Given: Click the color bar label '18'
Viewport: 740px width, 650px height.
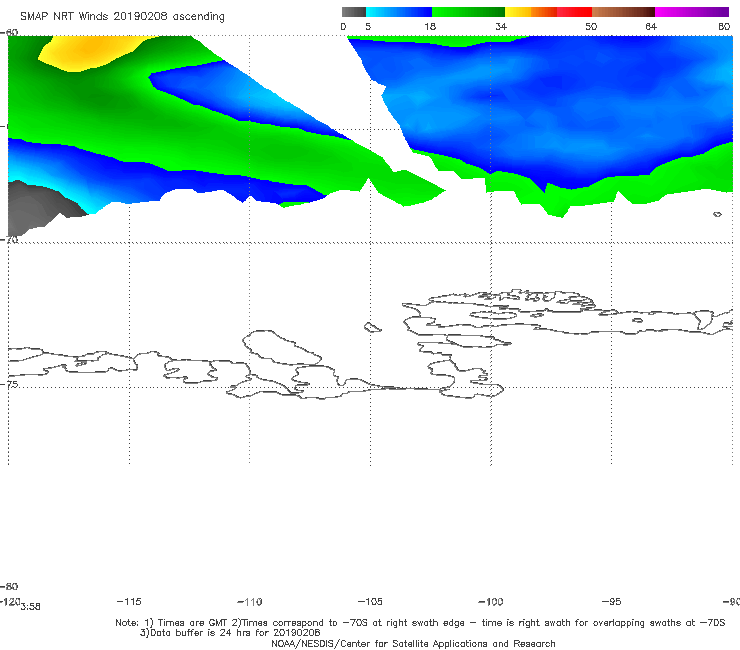Looking at the screenshot, I should tap(430, 26).
